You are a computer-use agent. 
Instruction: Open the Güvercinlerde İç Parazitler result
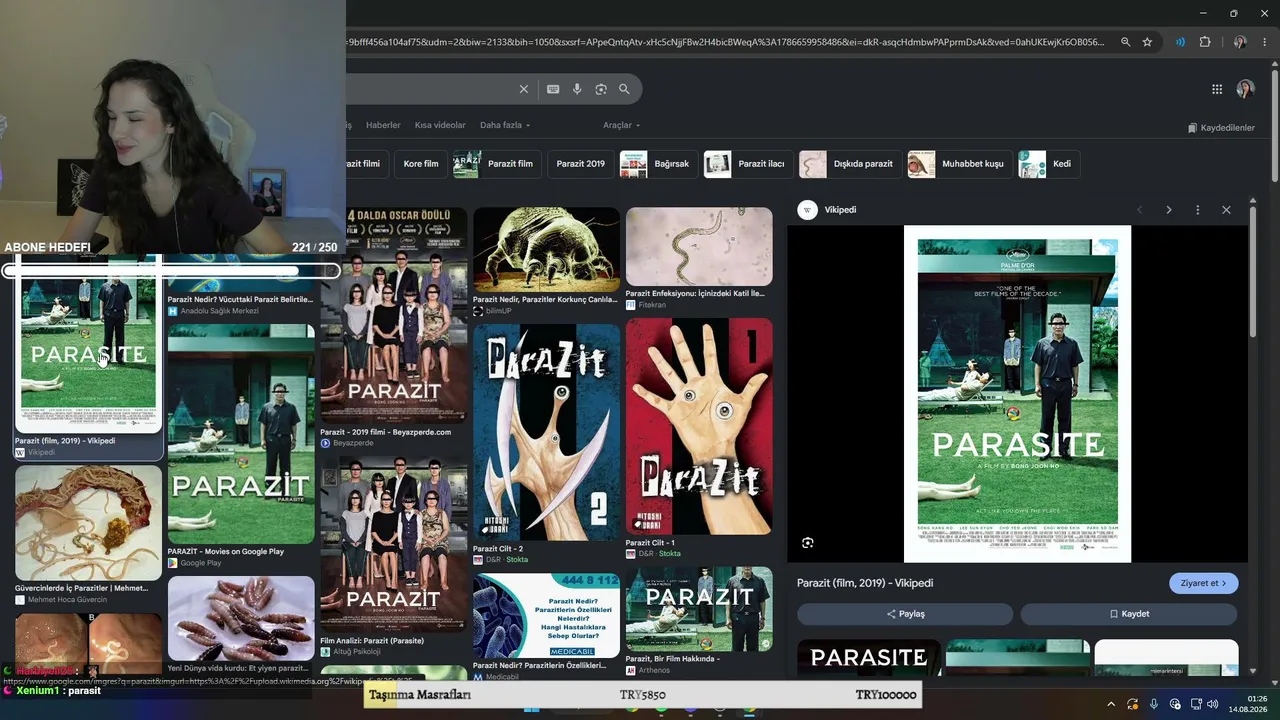tap(88, 523)
